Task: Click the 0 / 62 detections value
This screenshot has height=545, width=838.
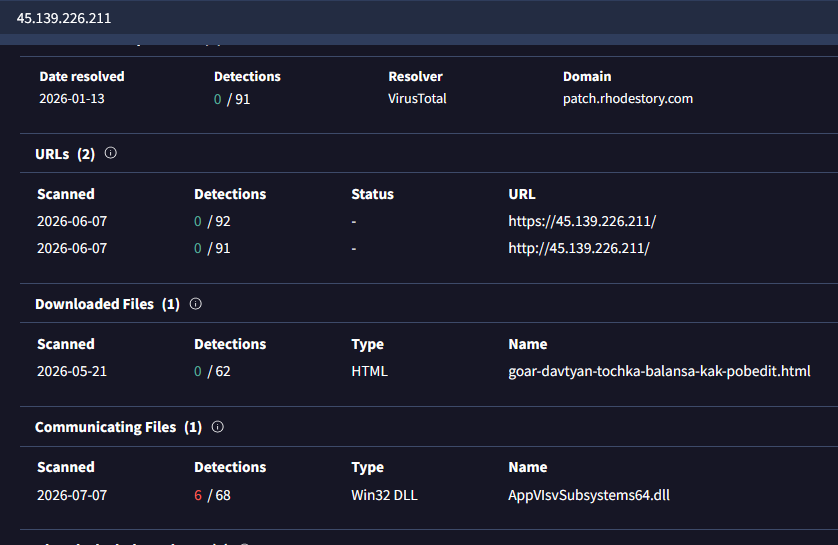Action: (212, 371)
